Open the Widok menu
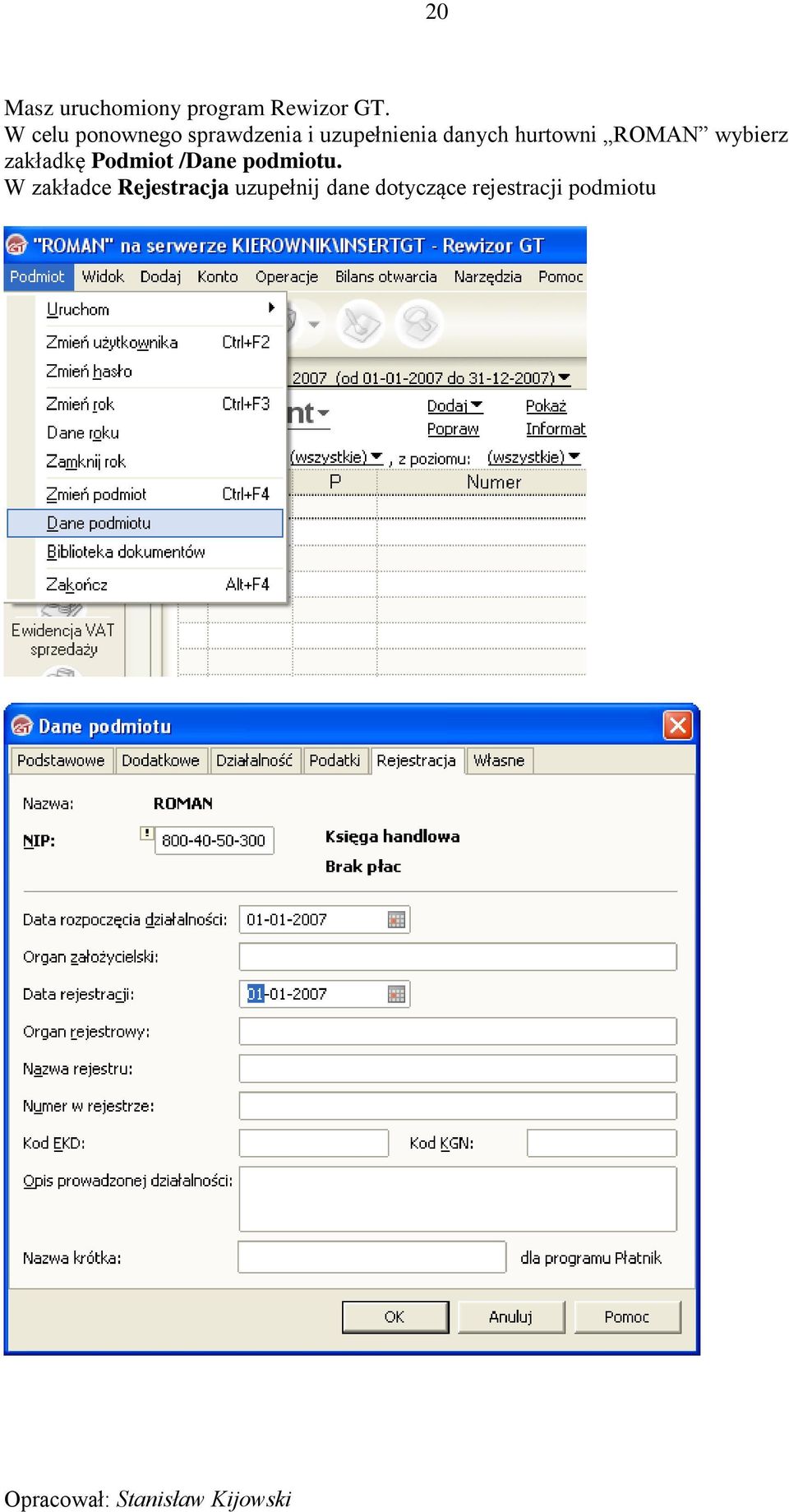The height and width of the screenshot is (1512, 789). click(x=103, y=277)
